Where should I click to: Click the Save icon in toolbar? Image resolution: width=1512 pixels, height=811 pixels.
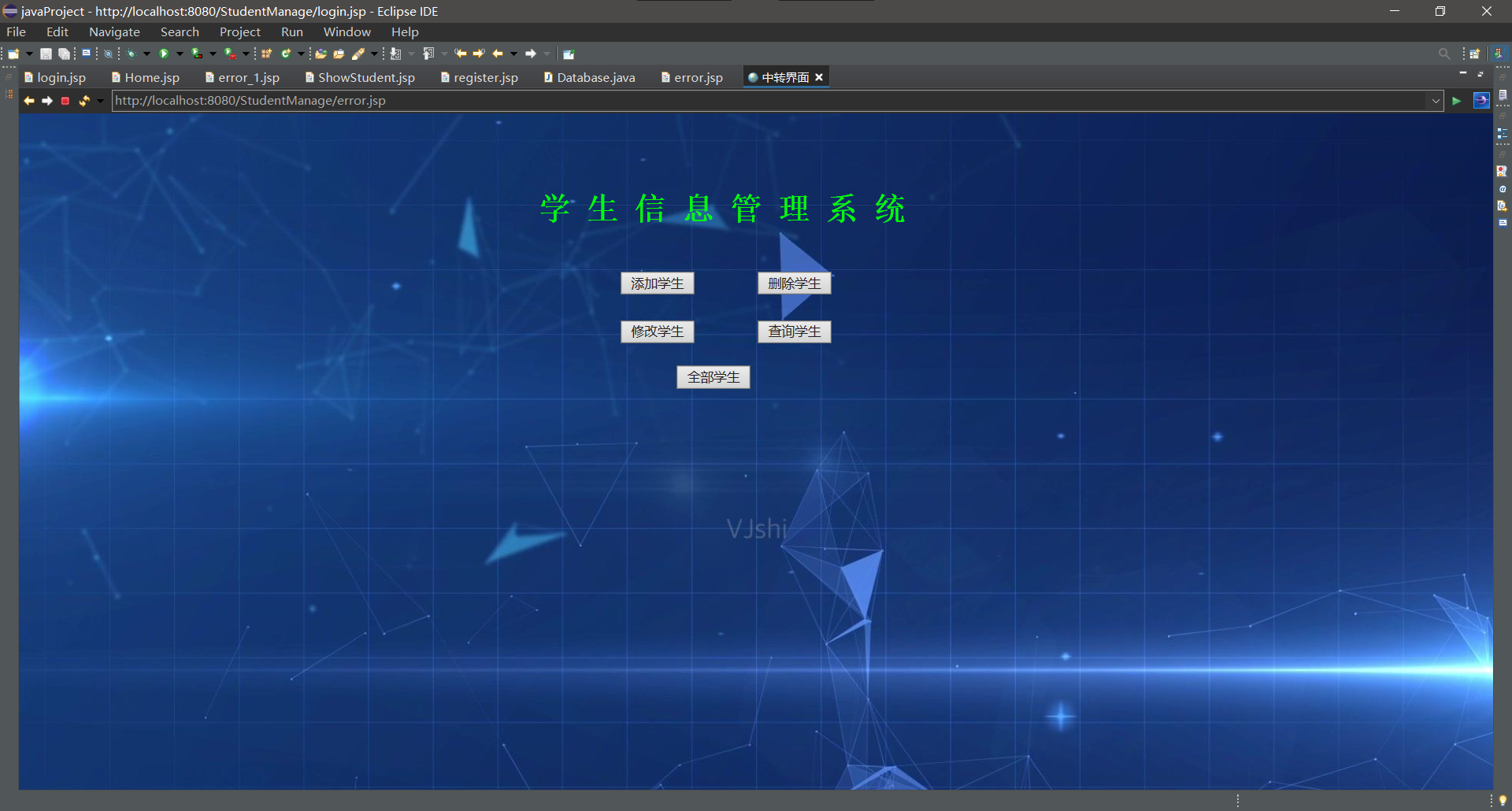click(x=46, y=54)
